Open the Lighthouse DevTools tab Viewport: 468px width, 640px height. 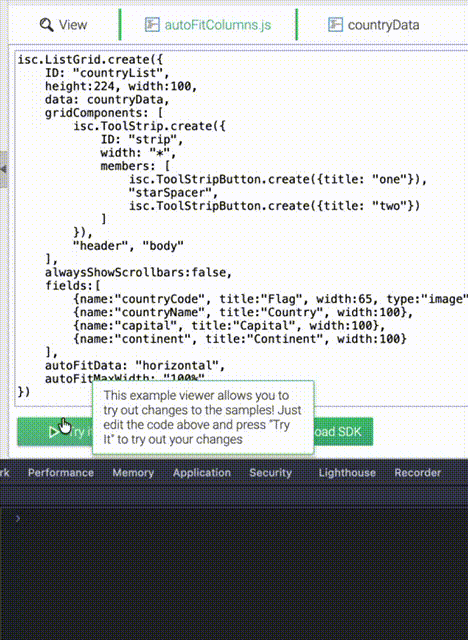347,473
